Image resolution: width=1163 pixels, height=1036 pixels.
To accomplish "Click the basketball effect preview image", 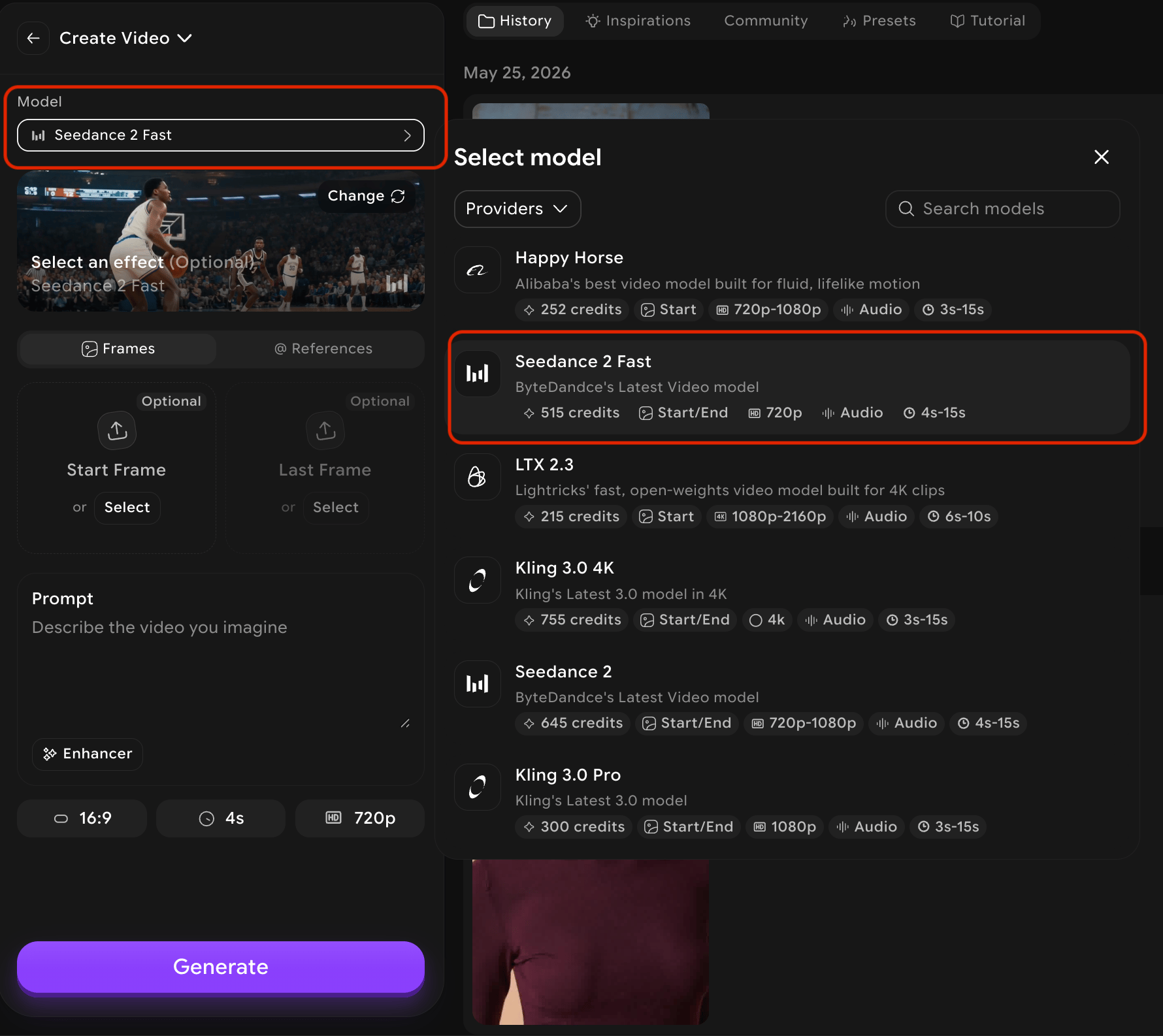I will click(221, 242).
